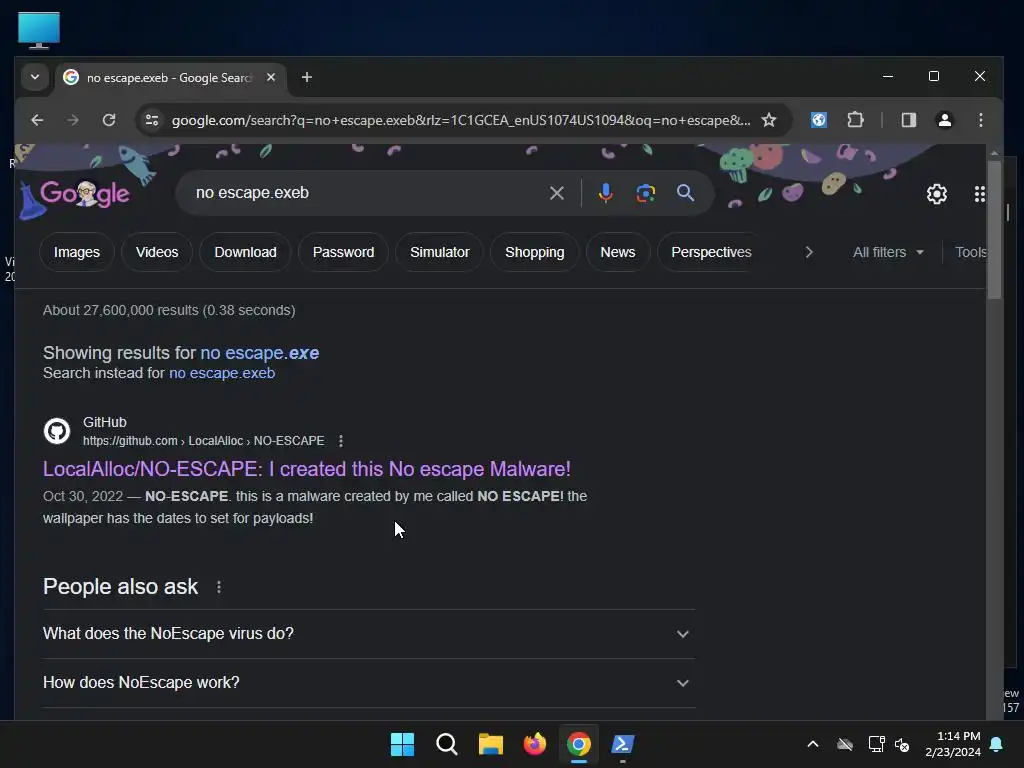Select the desktop monitor icon

39,30
